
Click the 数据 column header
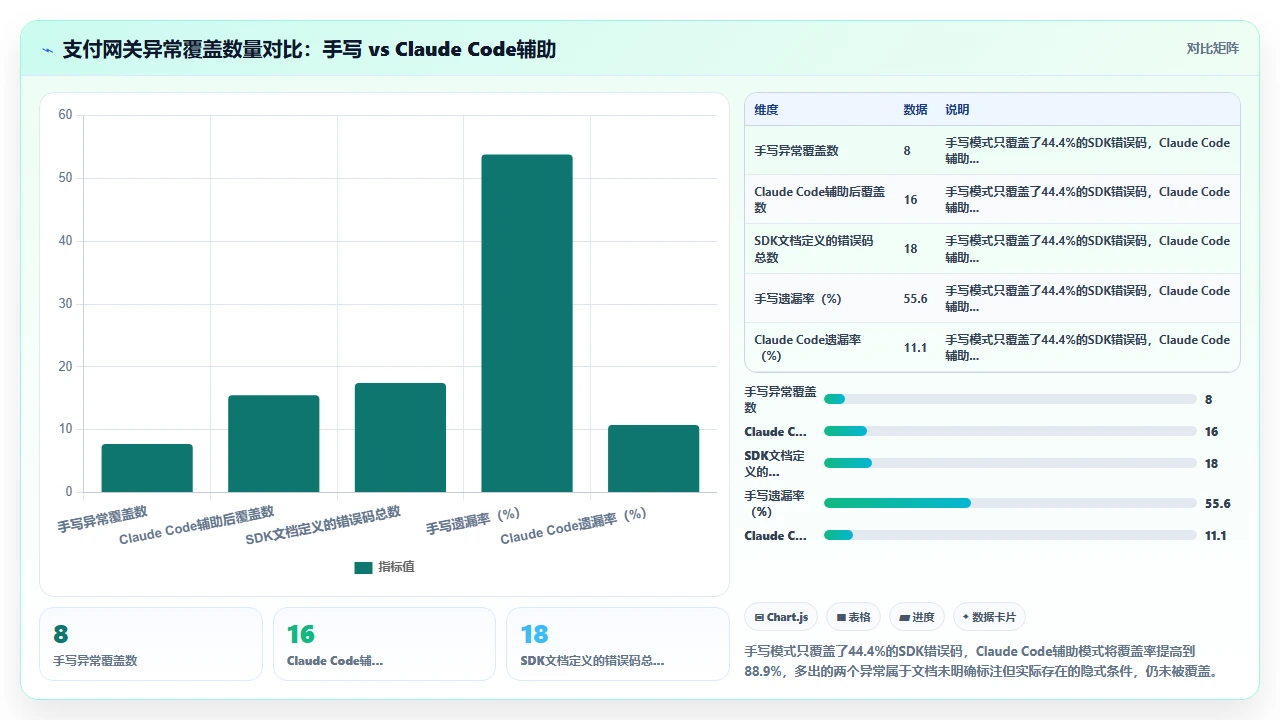pyautogui.click(x=915, y=109)
